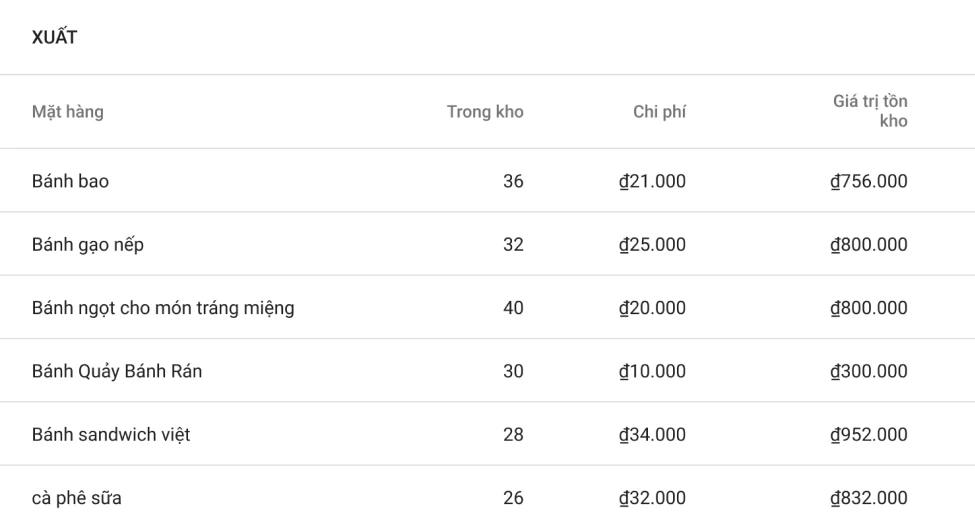Select the Bánh sandwich việt row
Viewport: 975px width, 525px height.
click(111, 434)
